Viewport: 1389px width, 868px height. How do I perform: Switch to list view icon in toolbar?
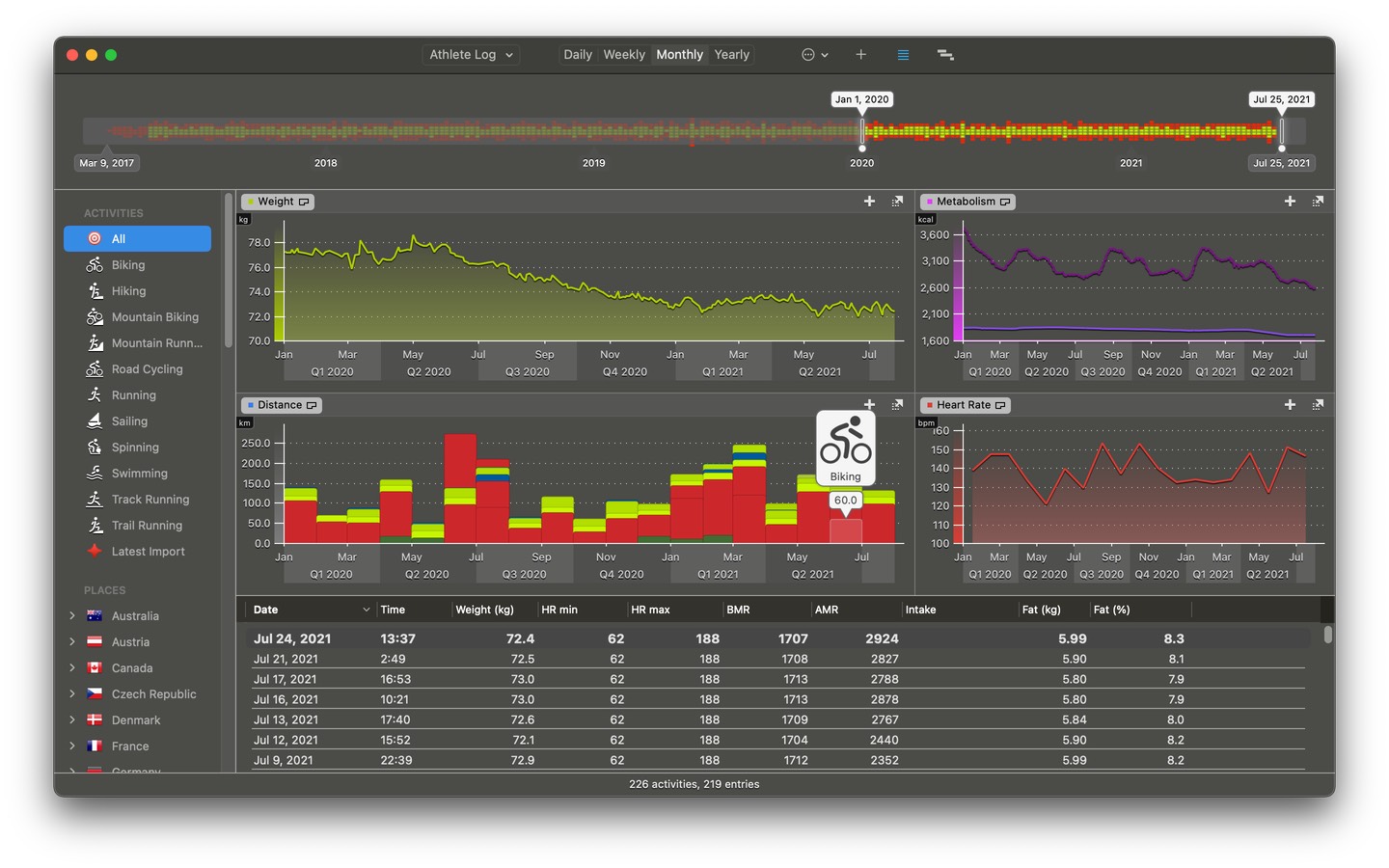[903, 55]
